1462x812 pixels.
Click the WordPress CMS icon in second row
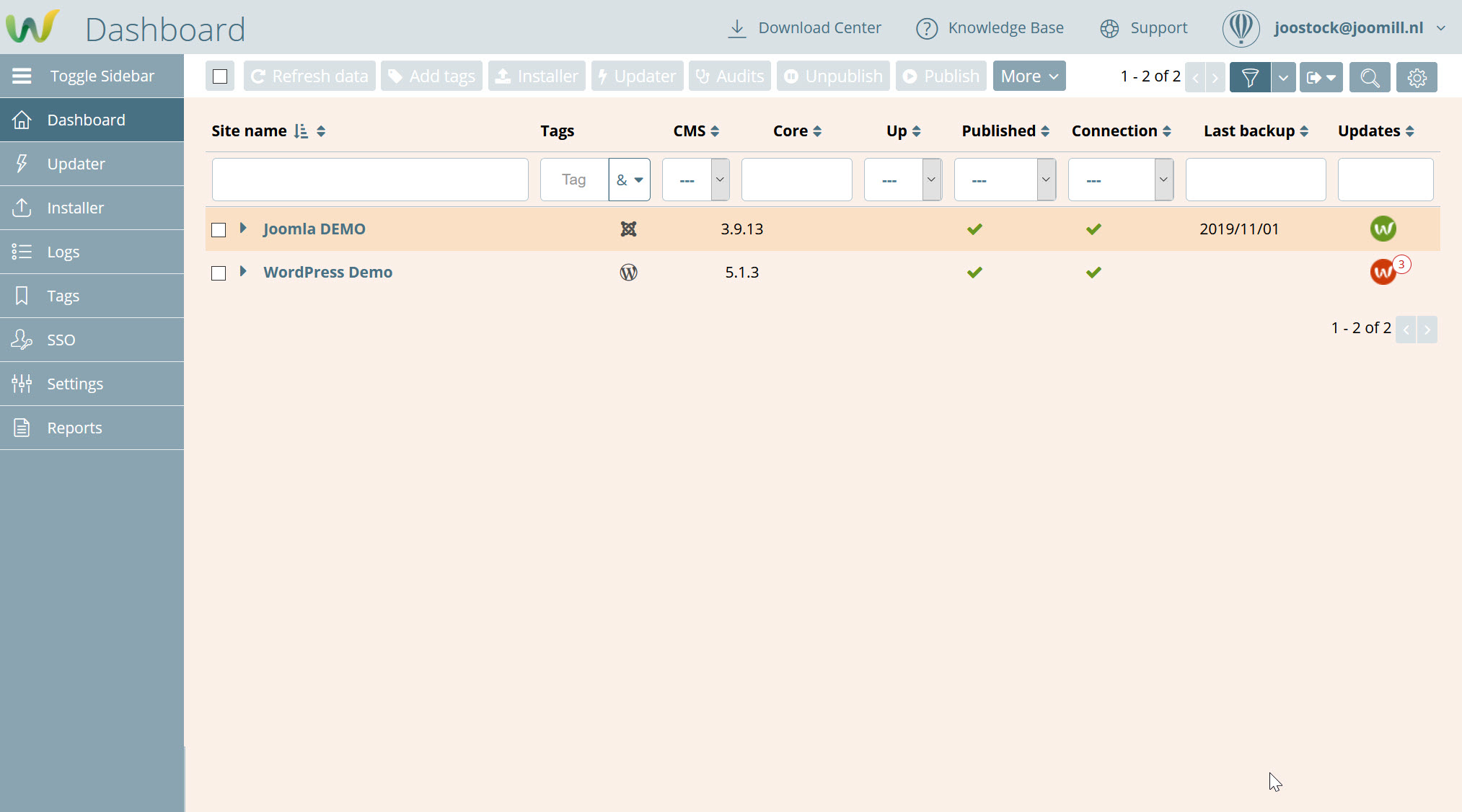click(628, 272)
